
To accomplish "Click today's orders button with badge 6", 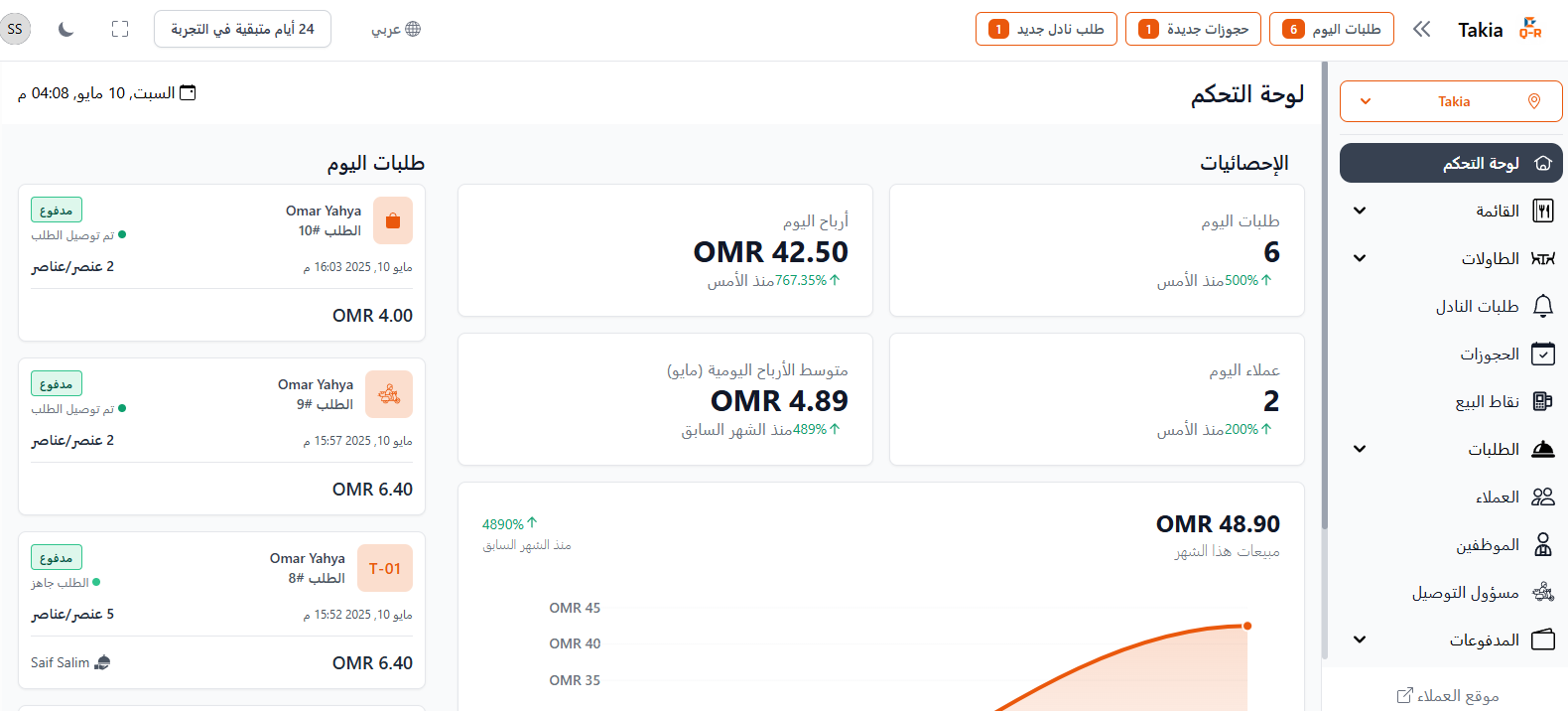I will point(1331,29).
